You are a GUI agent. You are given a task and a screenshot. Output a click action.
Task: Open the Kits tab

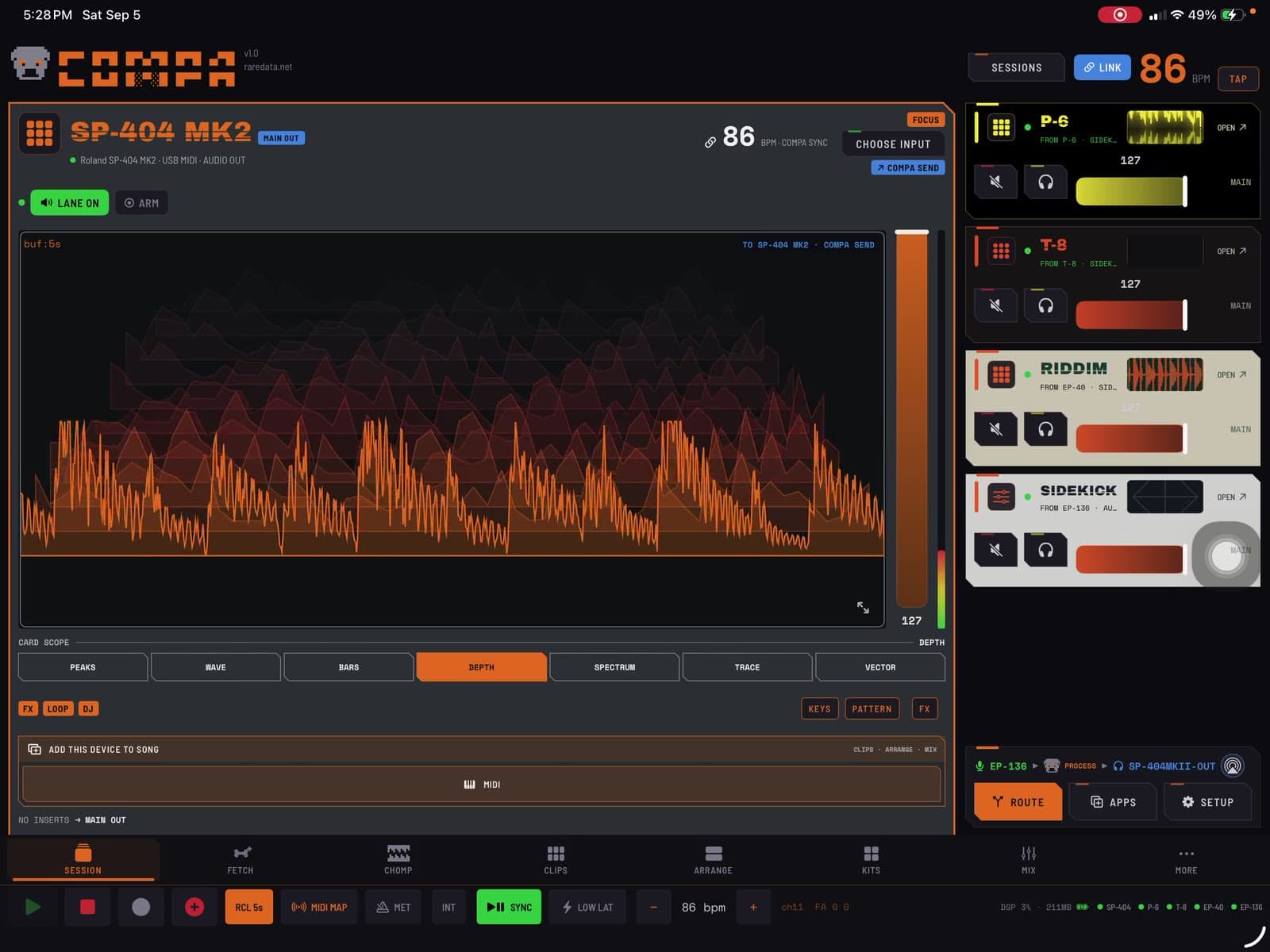[x=871, y=860]
